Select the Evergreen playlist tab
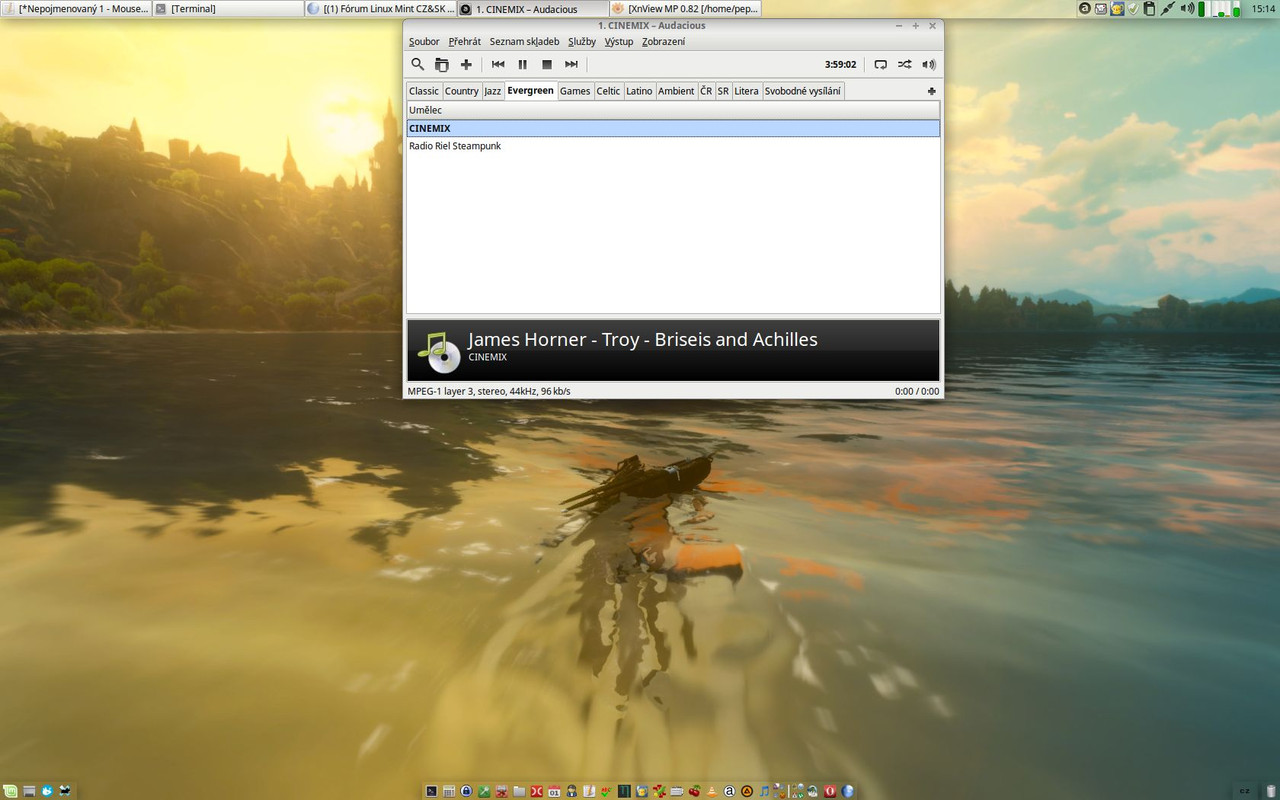1280x800 pixels. coord(531,91)
